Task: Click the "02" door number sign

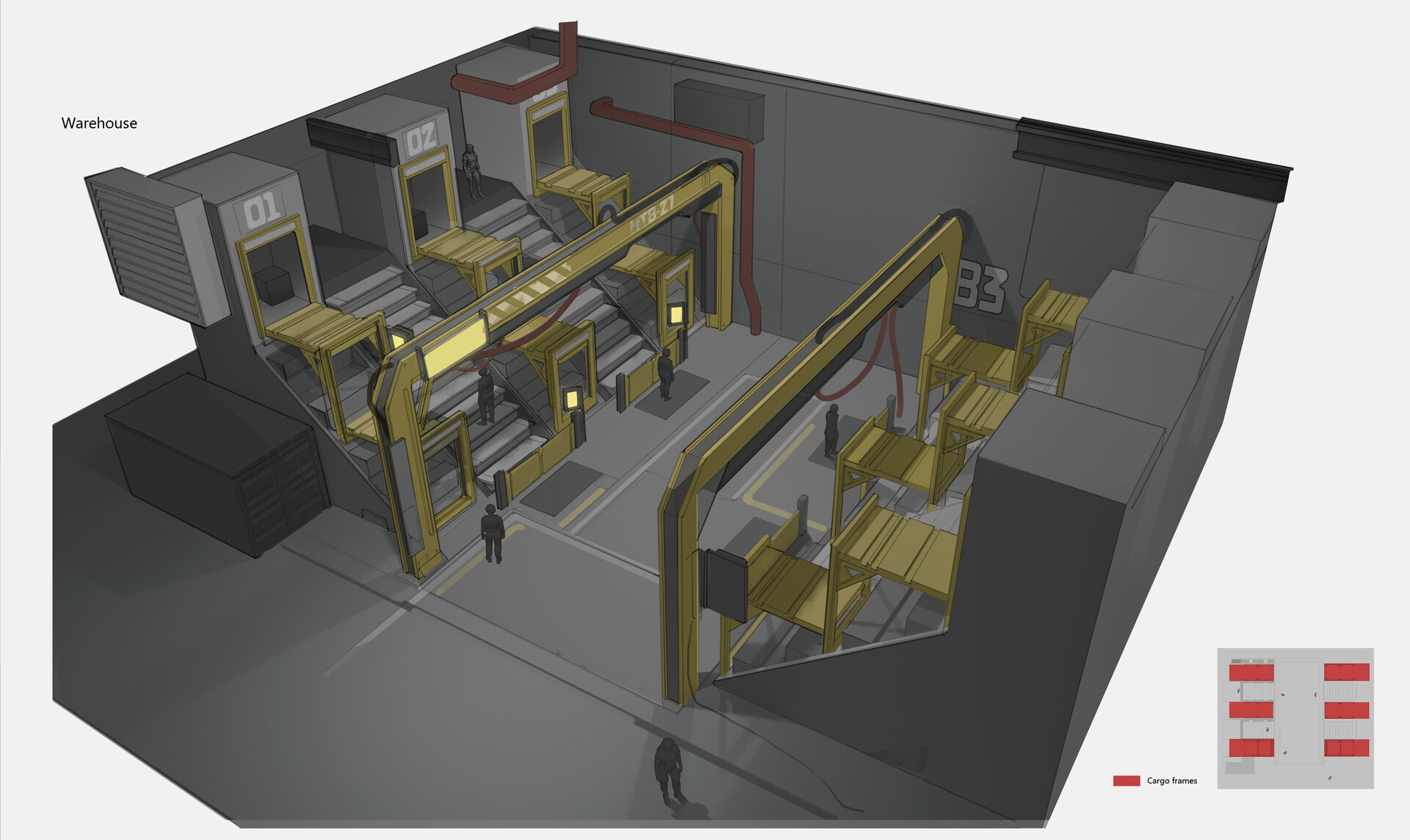Action: click(x=421, y=138)
